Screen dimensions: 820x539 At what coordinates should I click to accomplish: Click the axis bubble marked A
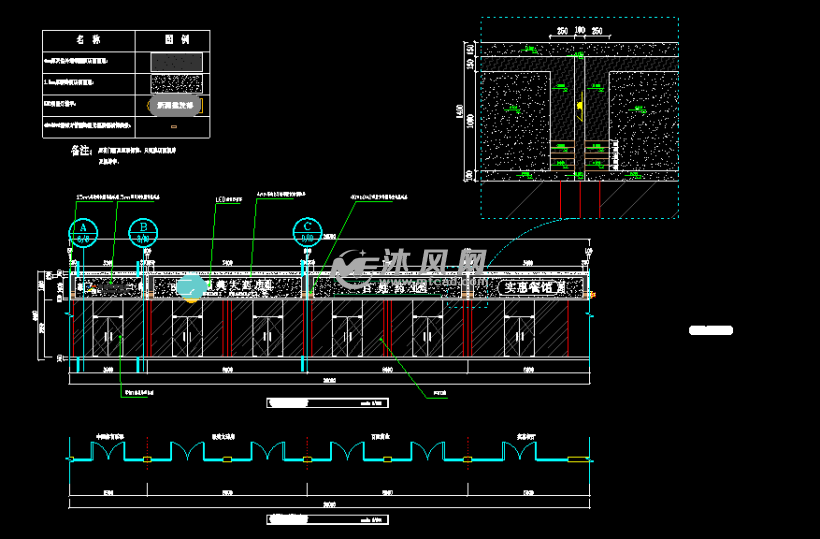pyautogui.click(x=83, y=232)
